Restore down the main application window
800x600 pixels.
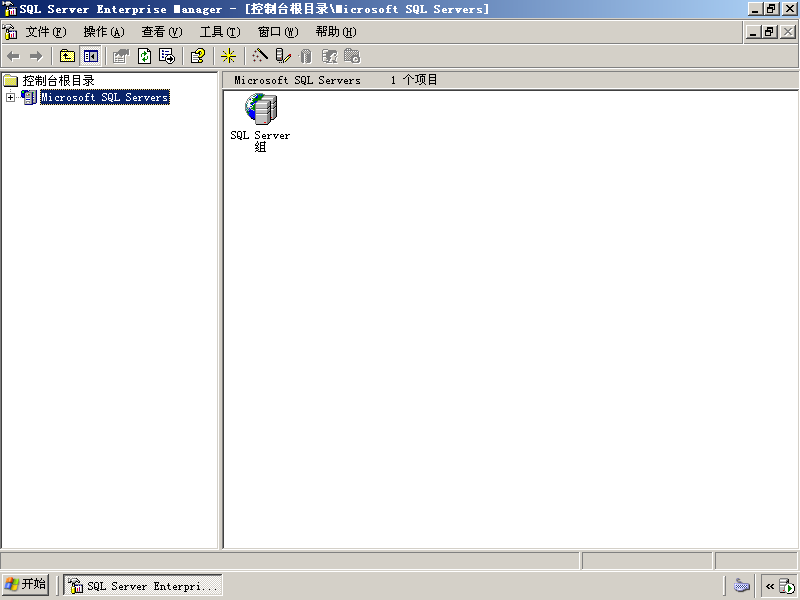pyautogui.click(x=772, y=9)
